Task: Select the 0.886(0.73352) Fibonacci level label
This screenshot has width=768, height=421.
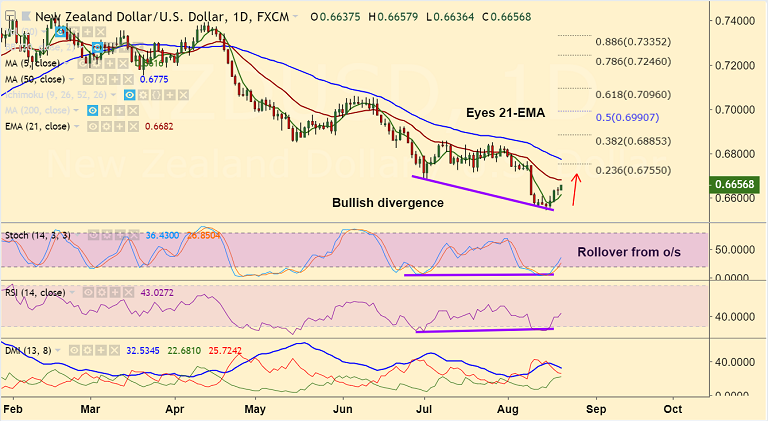Action: tap(633, 42)
